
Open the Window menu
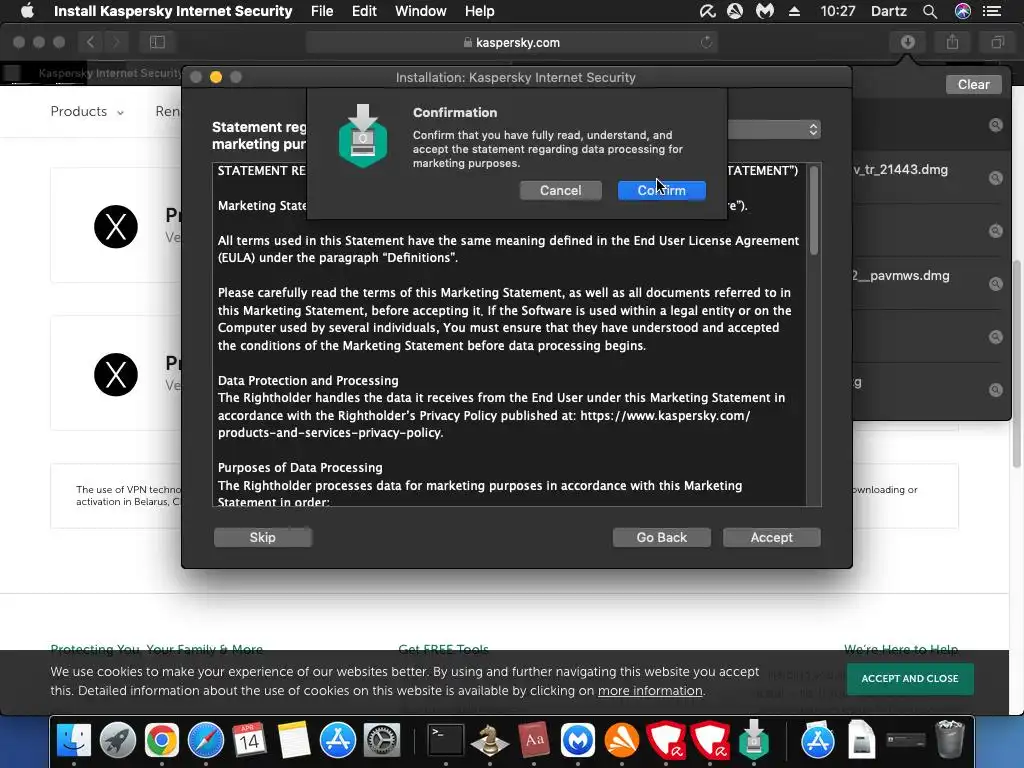[421, 11]
